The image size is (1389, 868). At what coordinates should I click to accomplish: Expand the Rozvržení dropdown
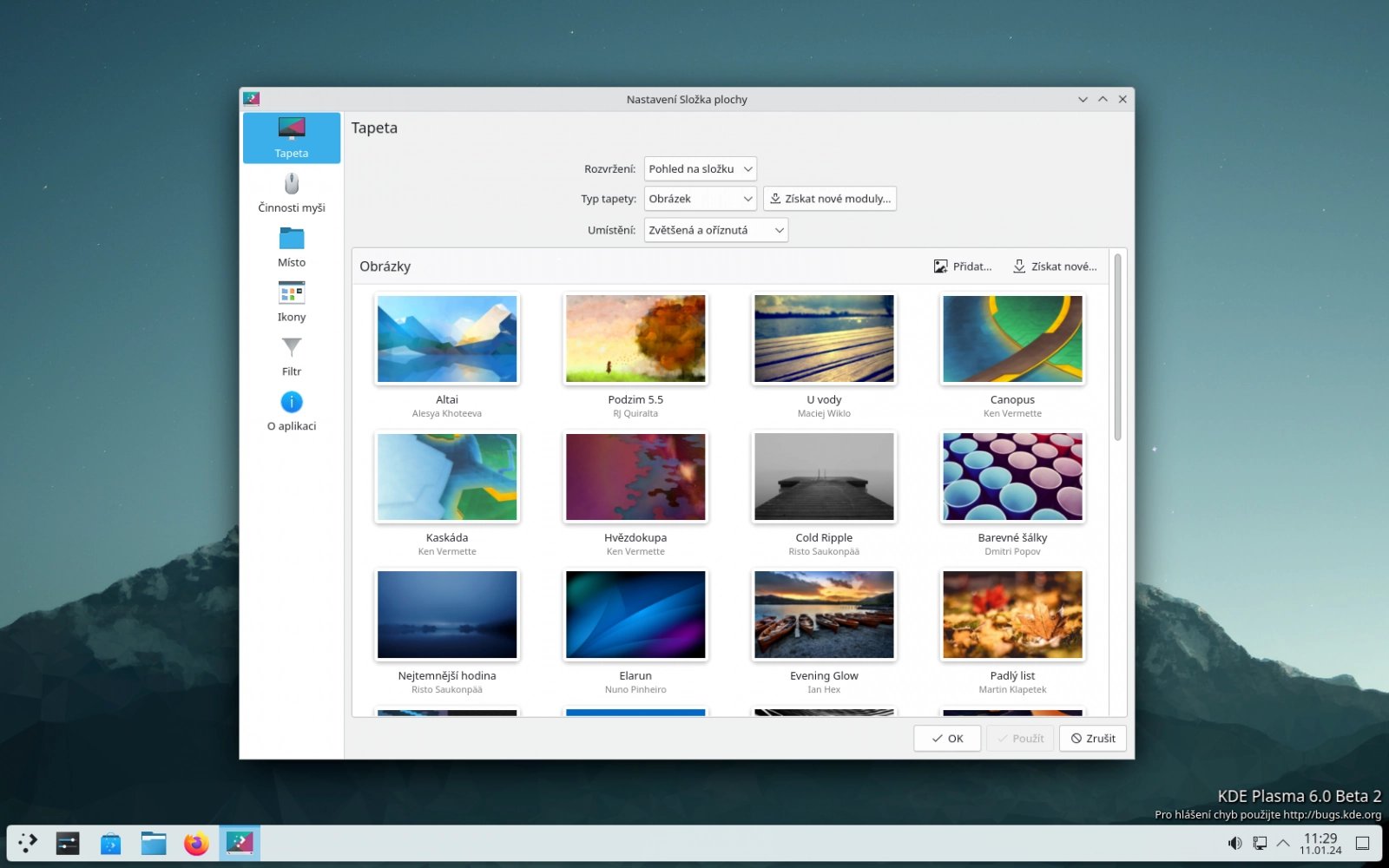(700, 169)
